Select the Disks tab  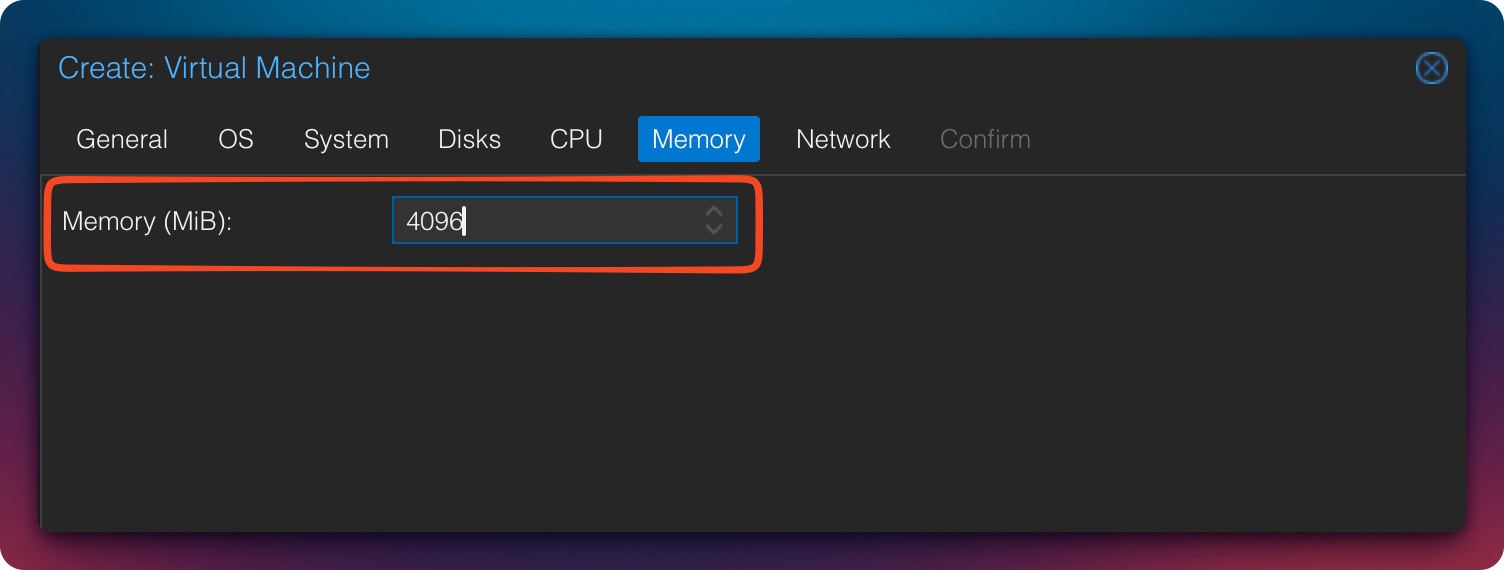[x=469, y=139]
